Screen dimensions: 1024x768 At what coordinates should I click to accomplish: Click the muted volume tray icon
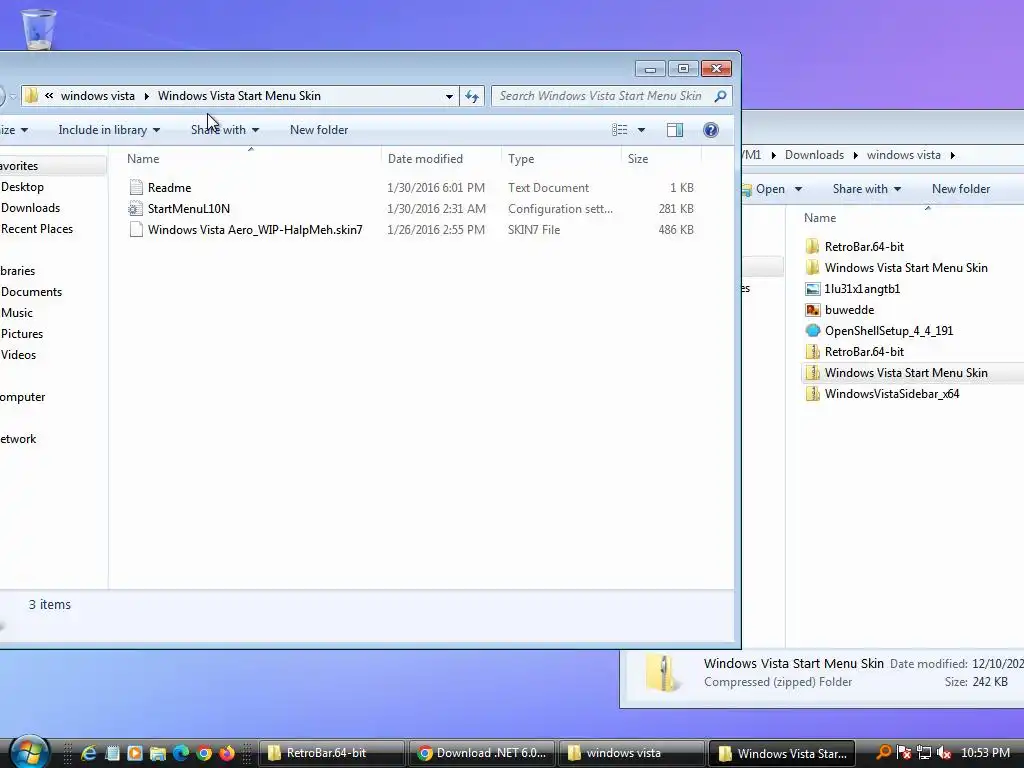click(944, 753)
